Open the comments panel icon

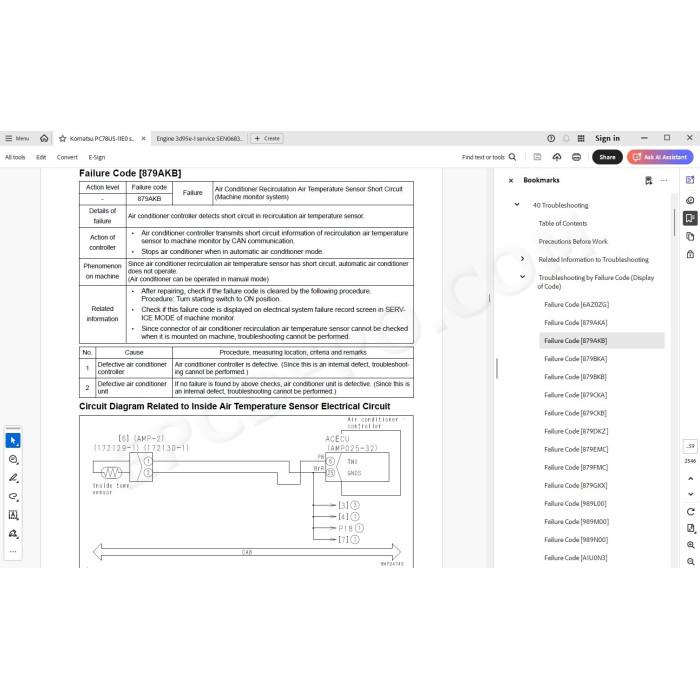[x=690, y=200]
